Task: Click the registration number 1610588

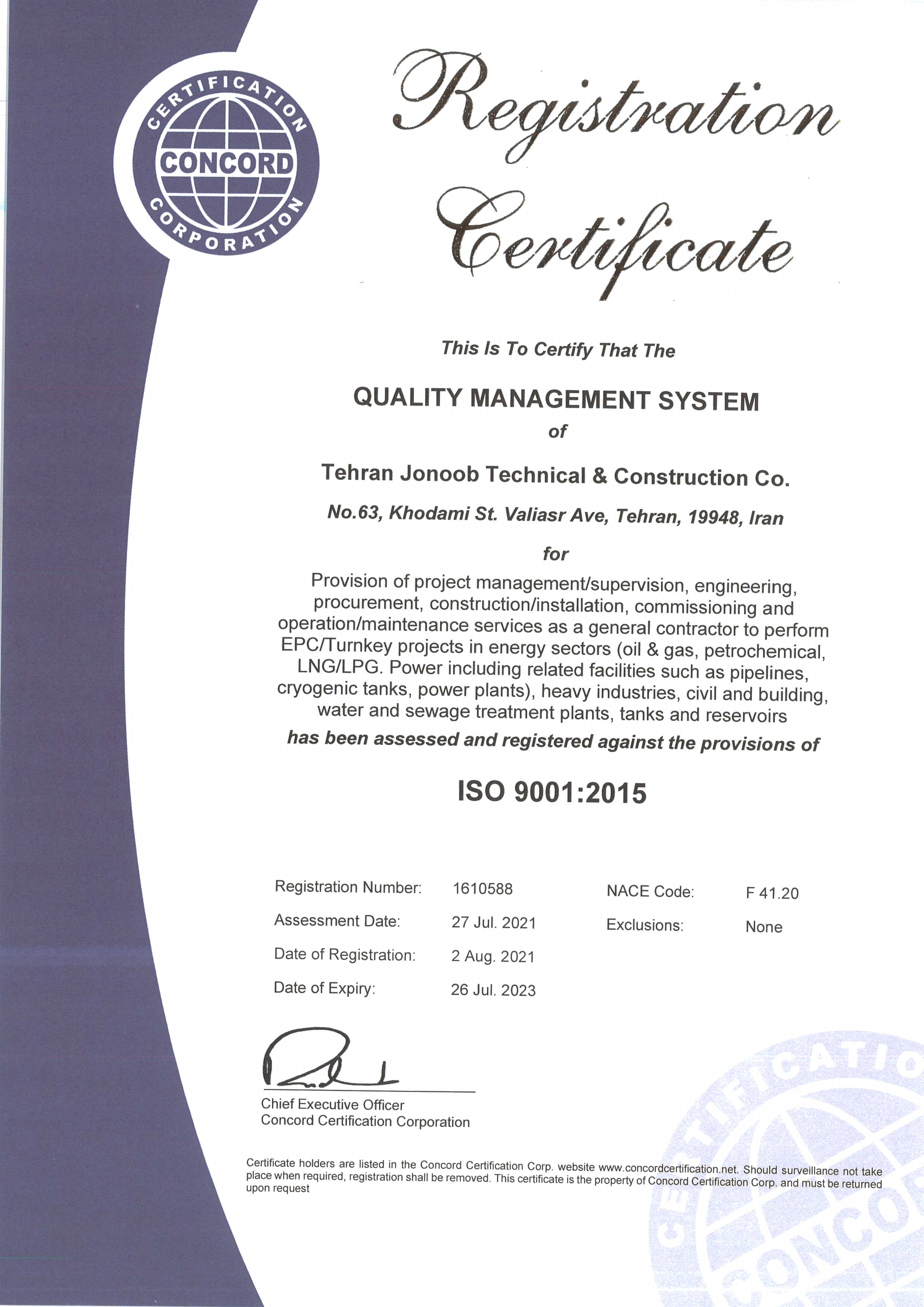Action: click(x=482, y=888)
